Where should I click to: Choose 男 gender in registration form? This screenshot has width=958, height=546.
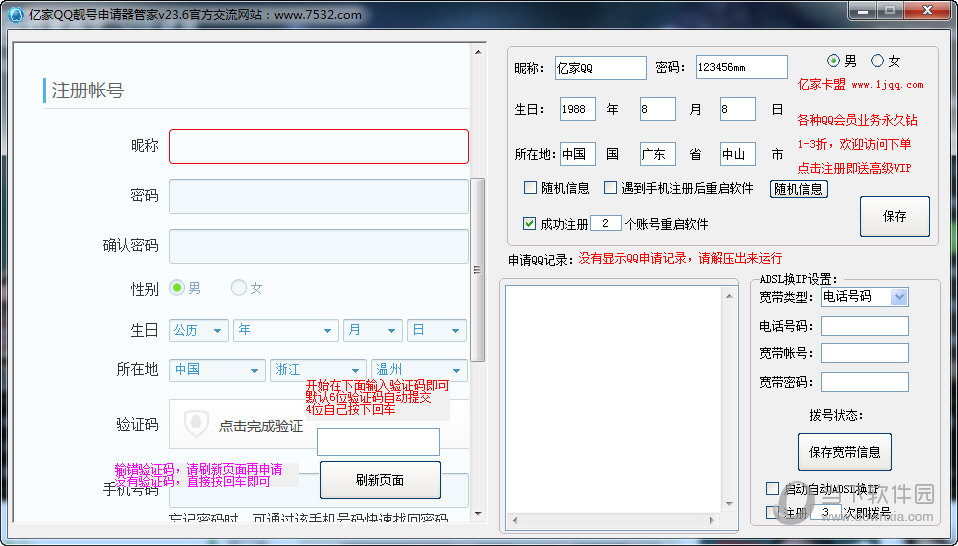(x=177, y=288)
